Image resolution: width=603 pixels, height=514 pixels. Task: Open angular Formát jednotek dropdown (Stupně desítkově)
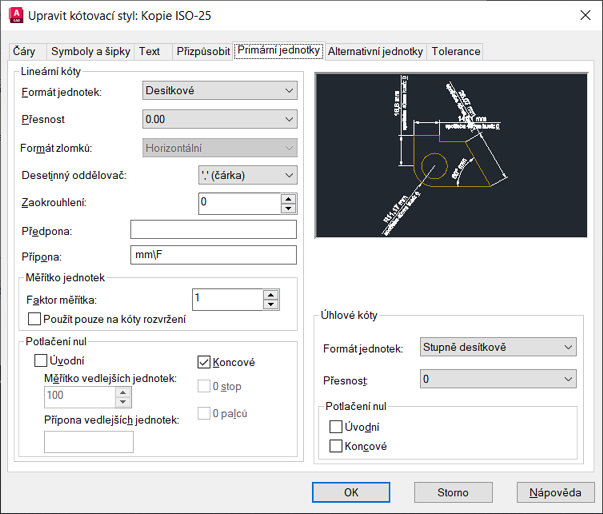coord(498,347)
